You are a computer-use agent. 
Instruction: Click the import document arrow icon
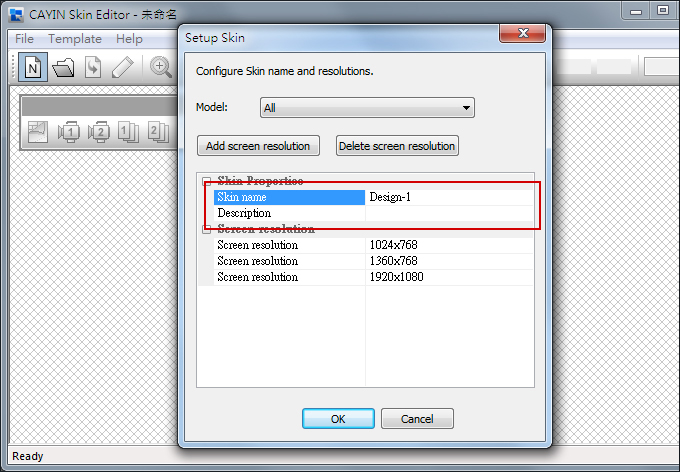coord(93,68)
